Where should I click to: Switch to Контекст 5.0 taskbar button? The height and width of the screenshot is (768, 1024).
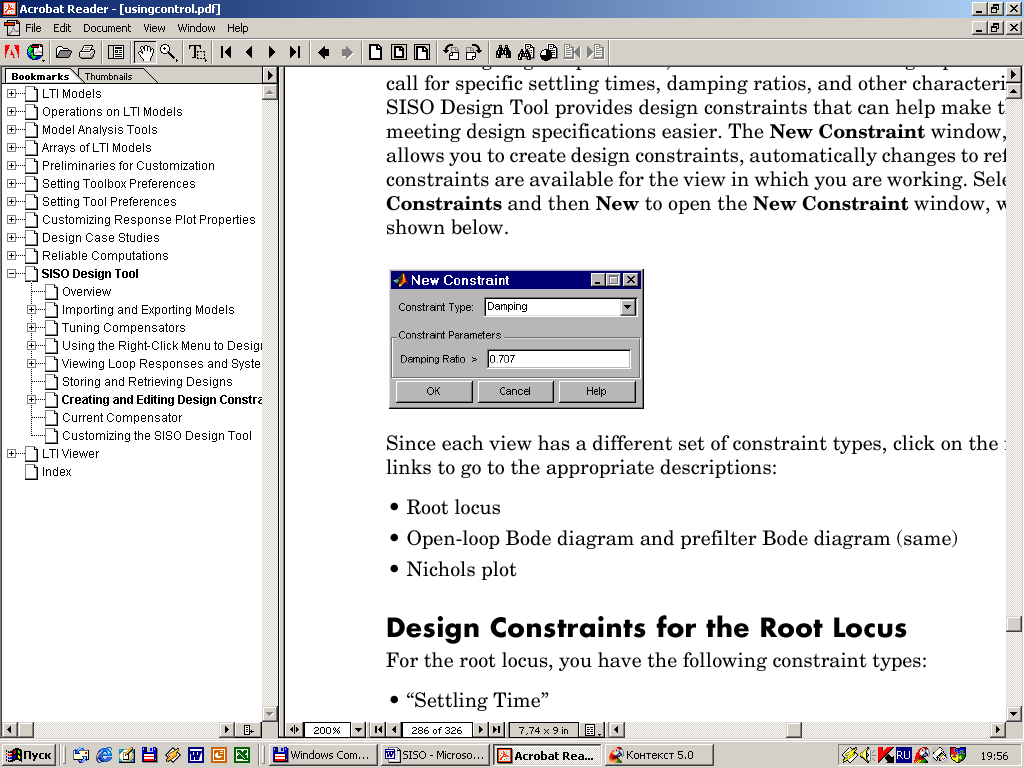pos(659,756)
